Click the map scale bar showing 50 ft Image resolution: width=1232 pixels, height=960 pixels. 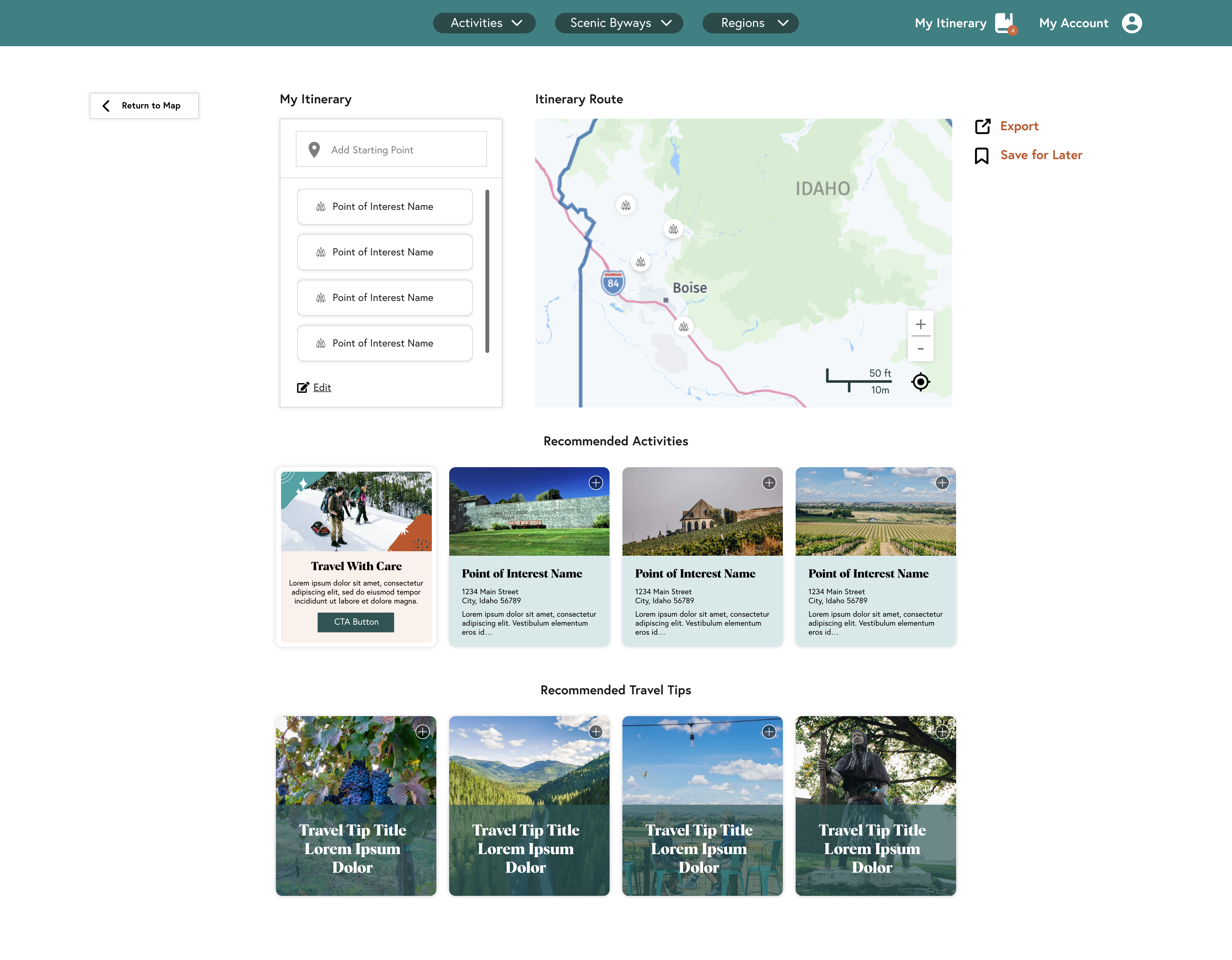click(x=859, y=381)
